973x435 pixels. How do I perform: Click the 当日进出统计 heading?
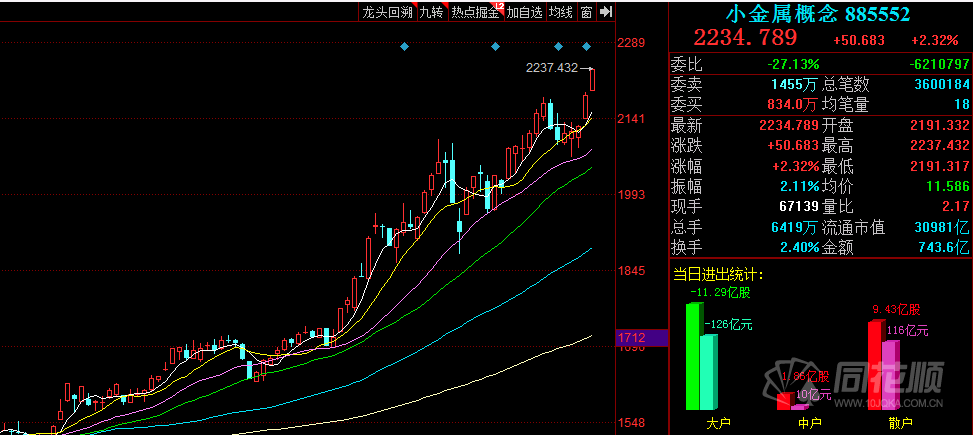pos(718,274)
